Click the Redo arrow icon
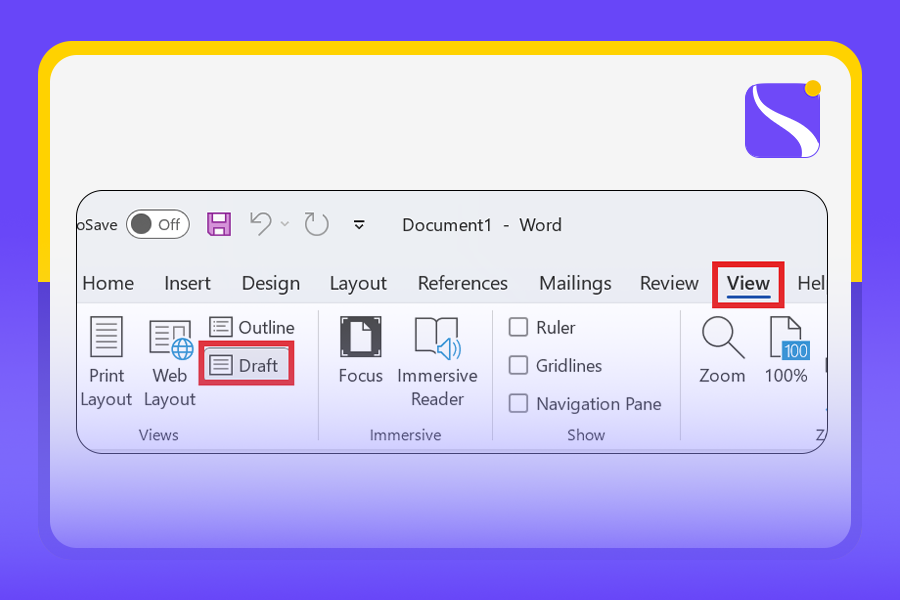This screenshot has width=900, height=600. [x=316, y=224]
